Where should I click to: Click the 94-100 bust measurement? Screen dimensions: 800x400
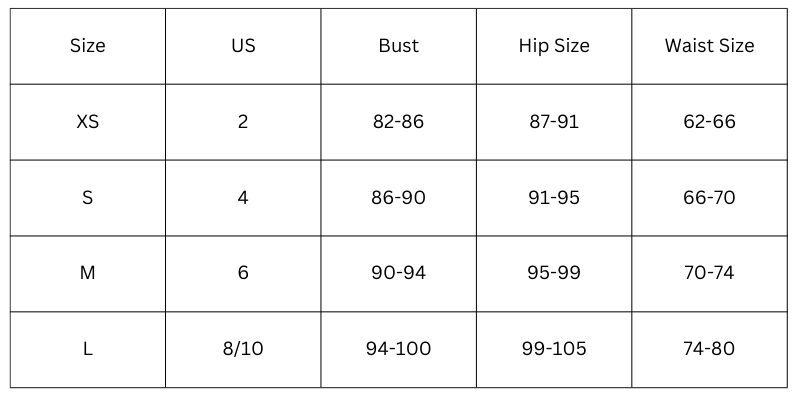398,349
